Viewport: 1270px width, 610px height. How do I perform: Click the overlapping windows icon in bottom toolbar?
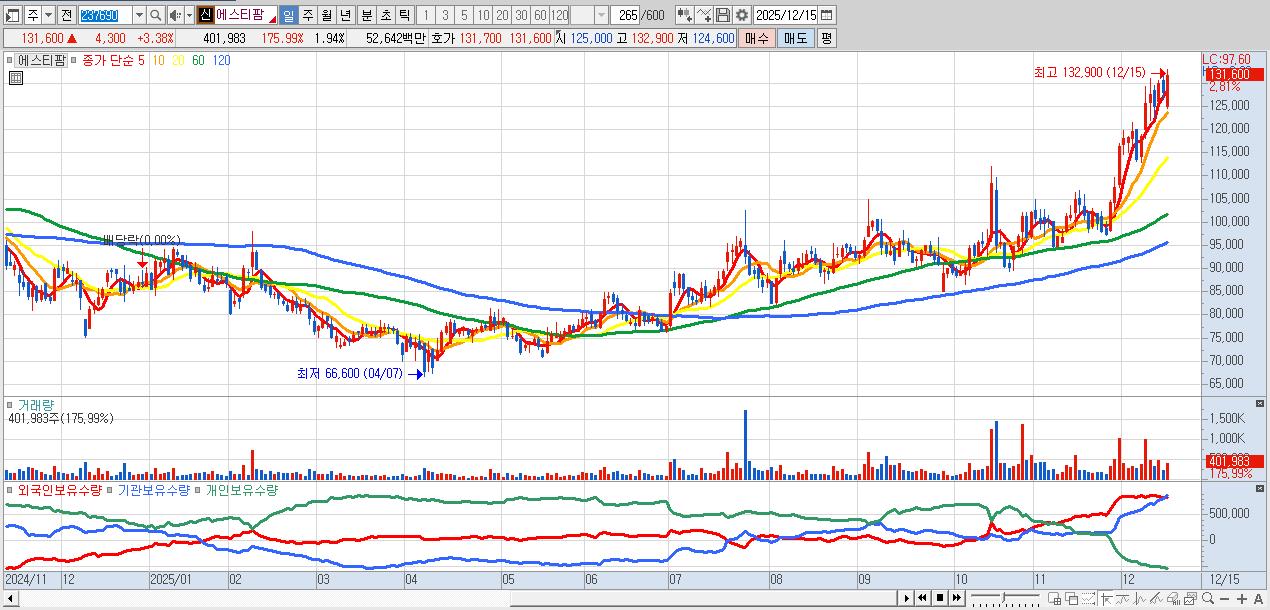[1072, 598]
